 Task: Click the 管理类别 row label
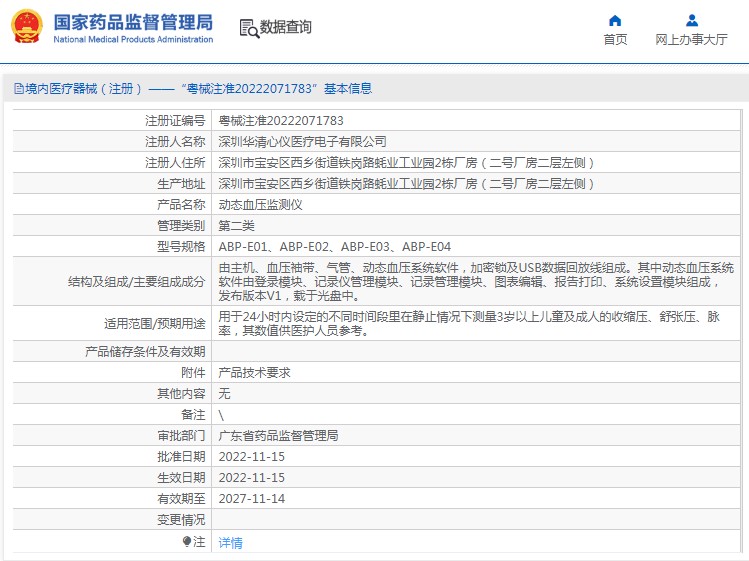[x=181, y=226]
